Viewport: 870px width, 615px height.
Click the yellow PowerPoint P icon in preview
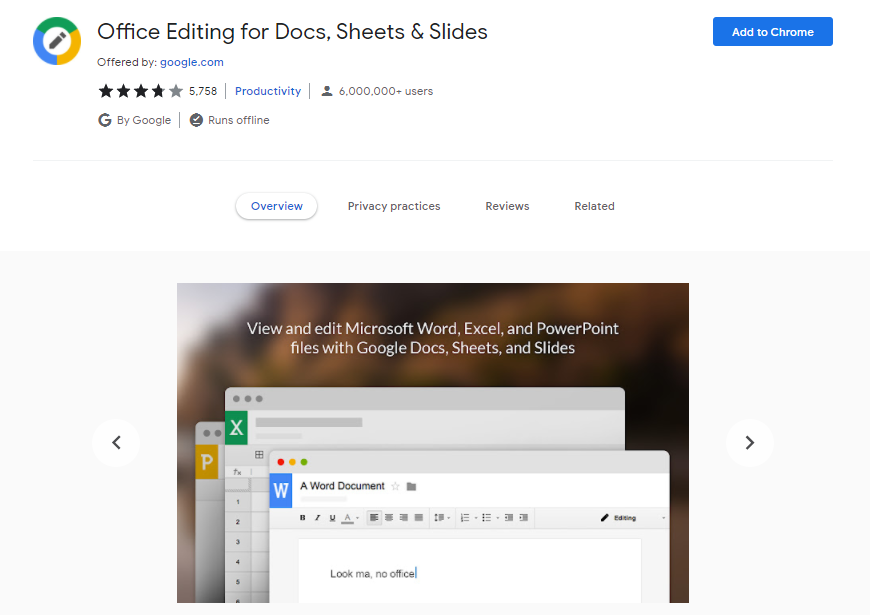click(207, 461)
